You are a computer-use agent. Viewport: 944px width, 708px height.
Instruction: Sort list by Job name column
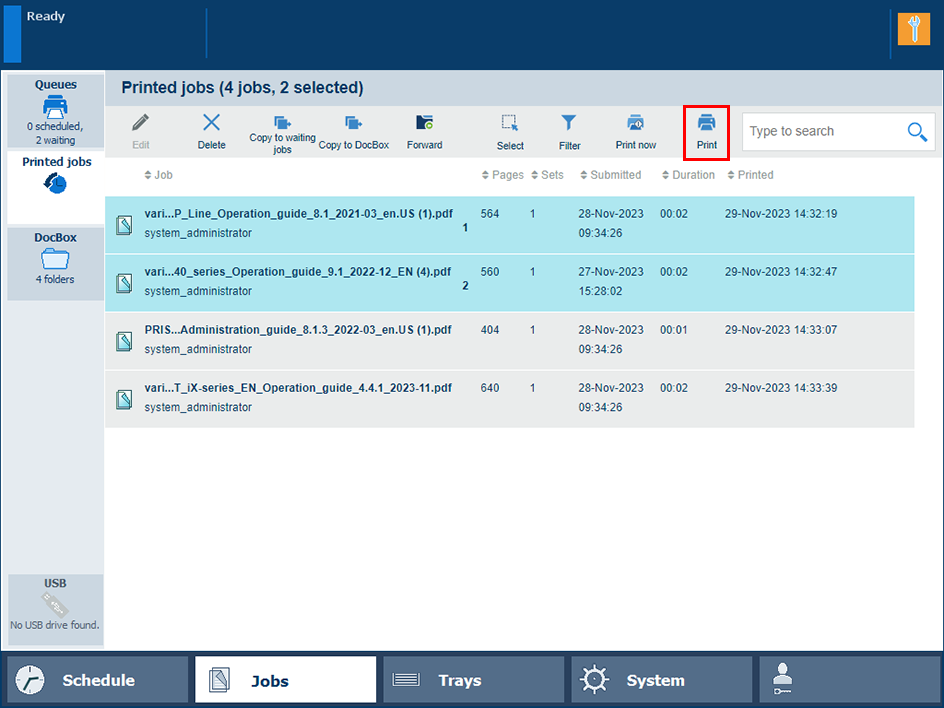[x=159, y=175]
